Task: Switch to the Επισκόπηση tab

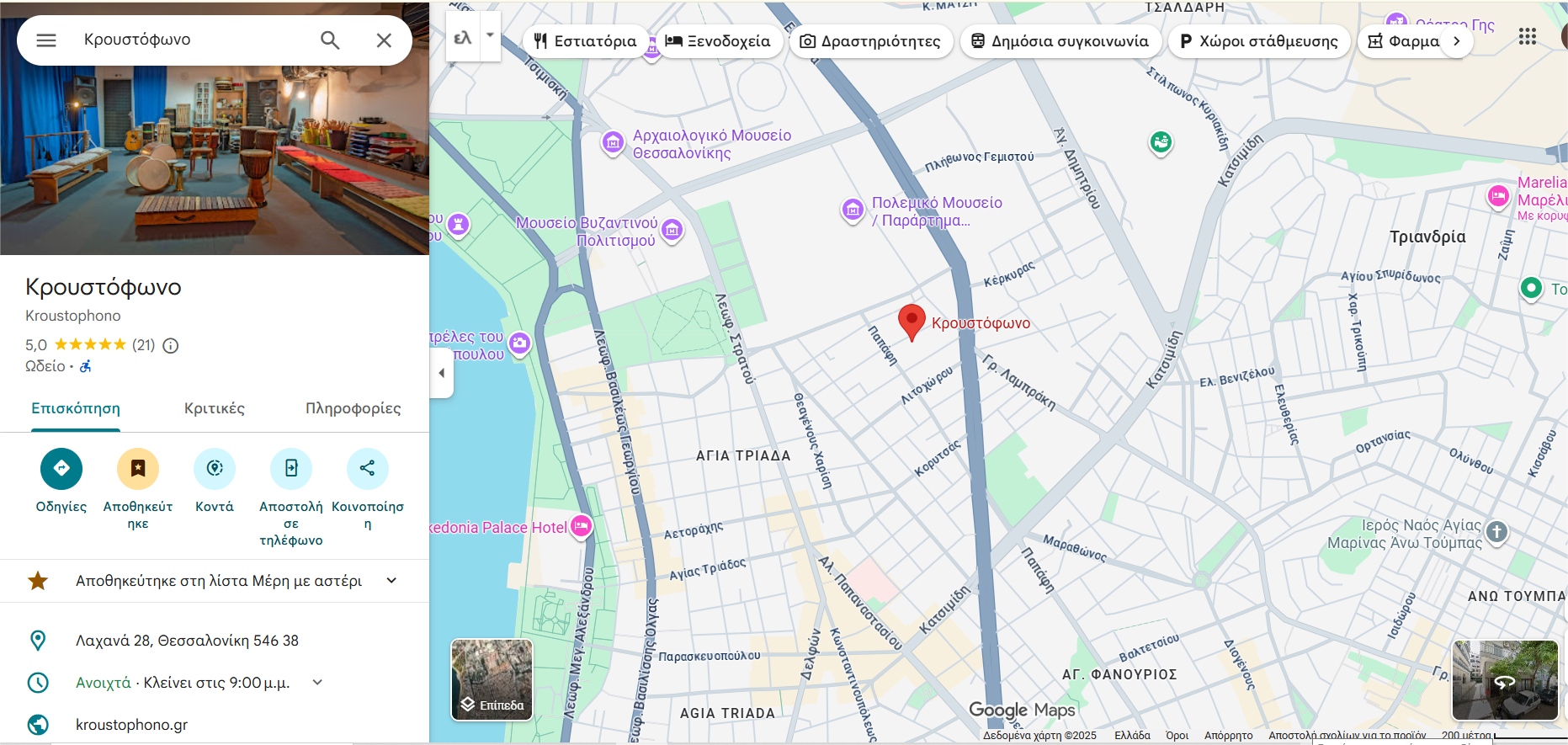Action: 76,409
